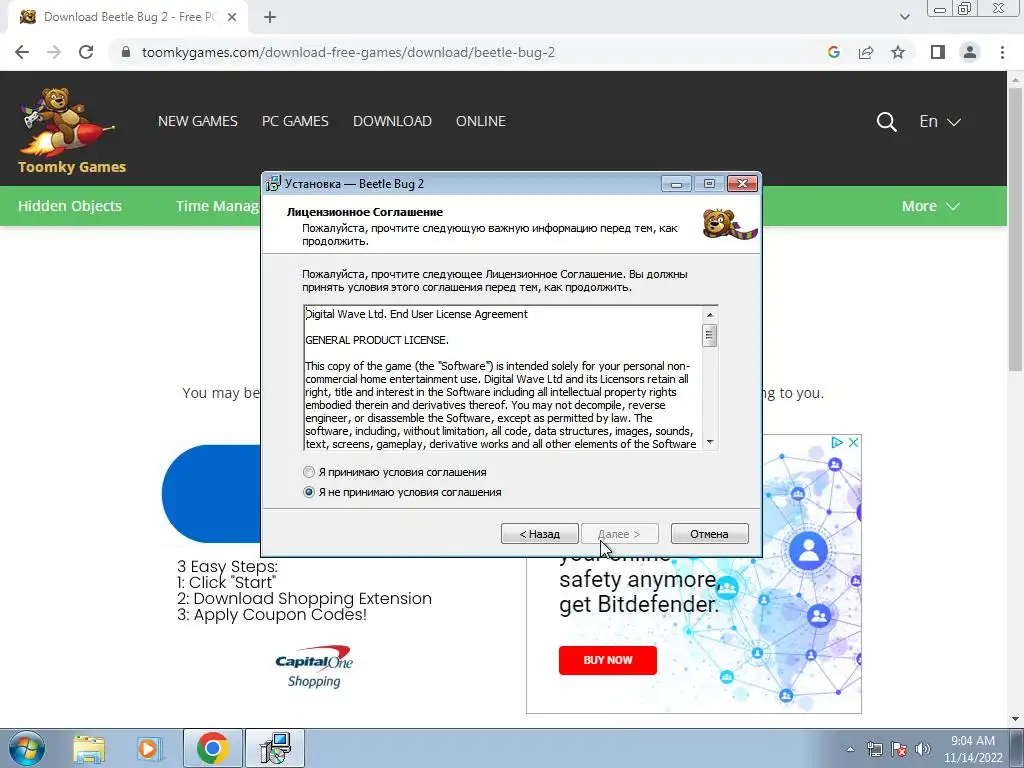Screen dimensions: 1024x768
Task: Open site search magnifier icon
Action: click(886, 121)
